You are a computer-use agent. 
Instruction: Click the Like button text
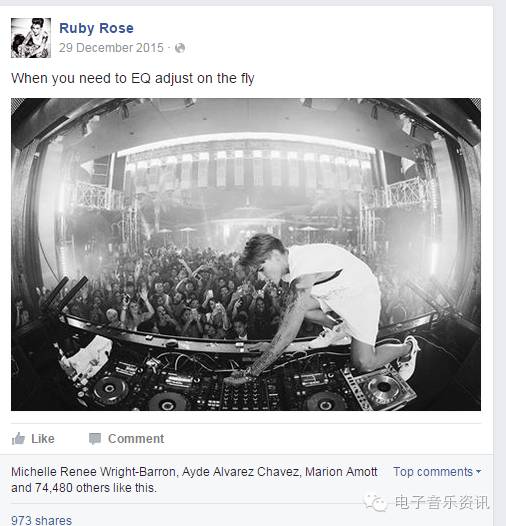[43, 439]
